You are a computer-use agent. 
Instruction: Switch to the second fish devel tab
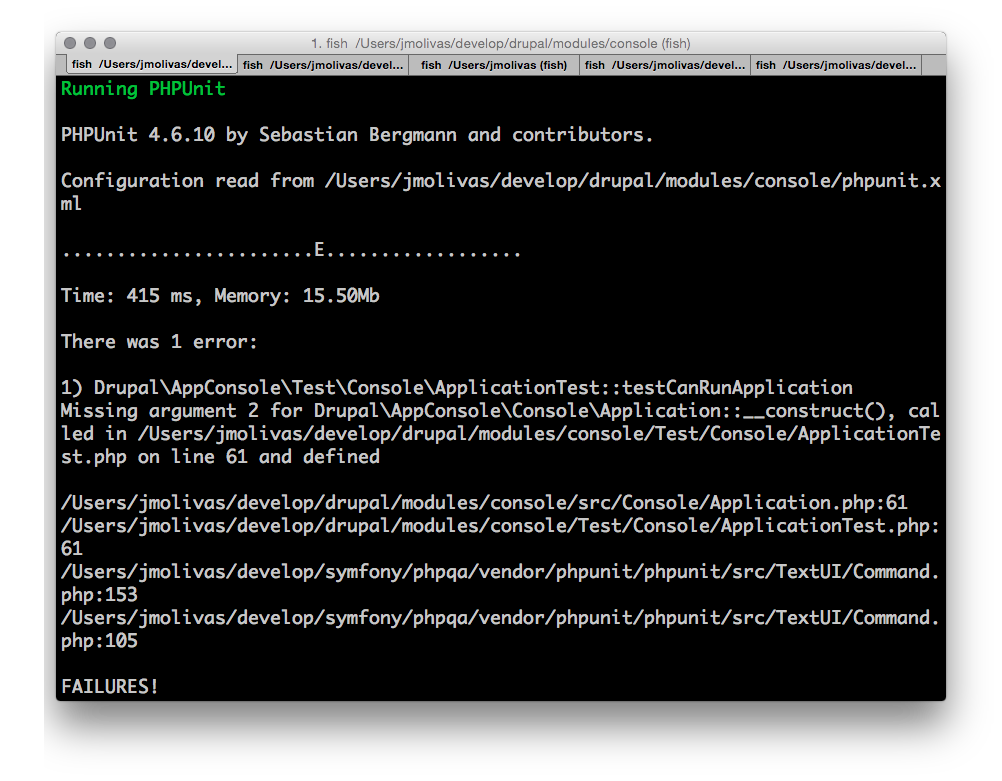click(323, 65)
